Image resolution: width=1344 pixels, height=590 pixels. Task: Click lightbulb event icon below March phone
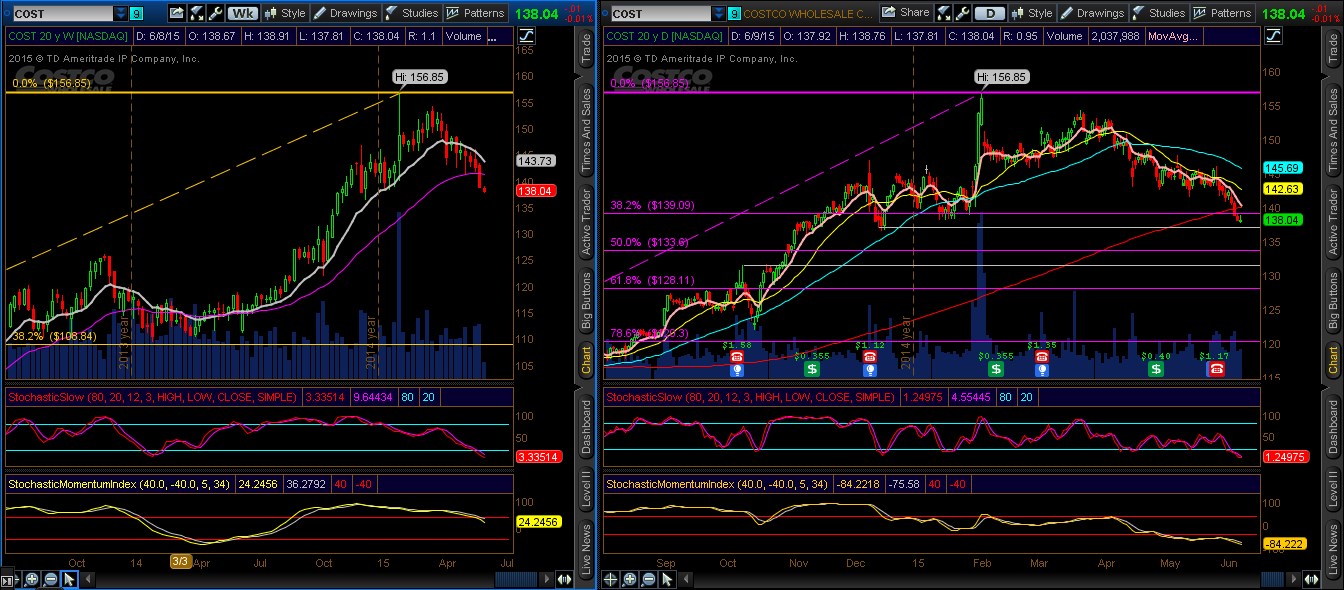click(1041, 369)
